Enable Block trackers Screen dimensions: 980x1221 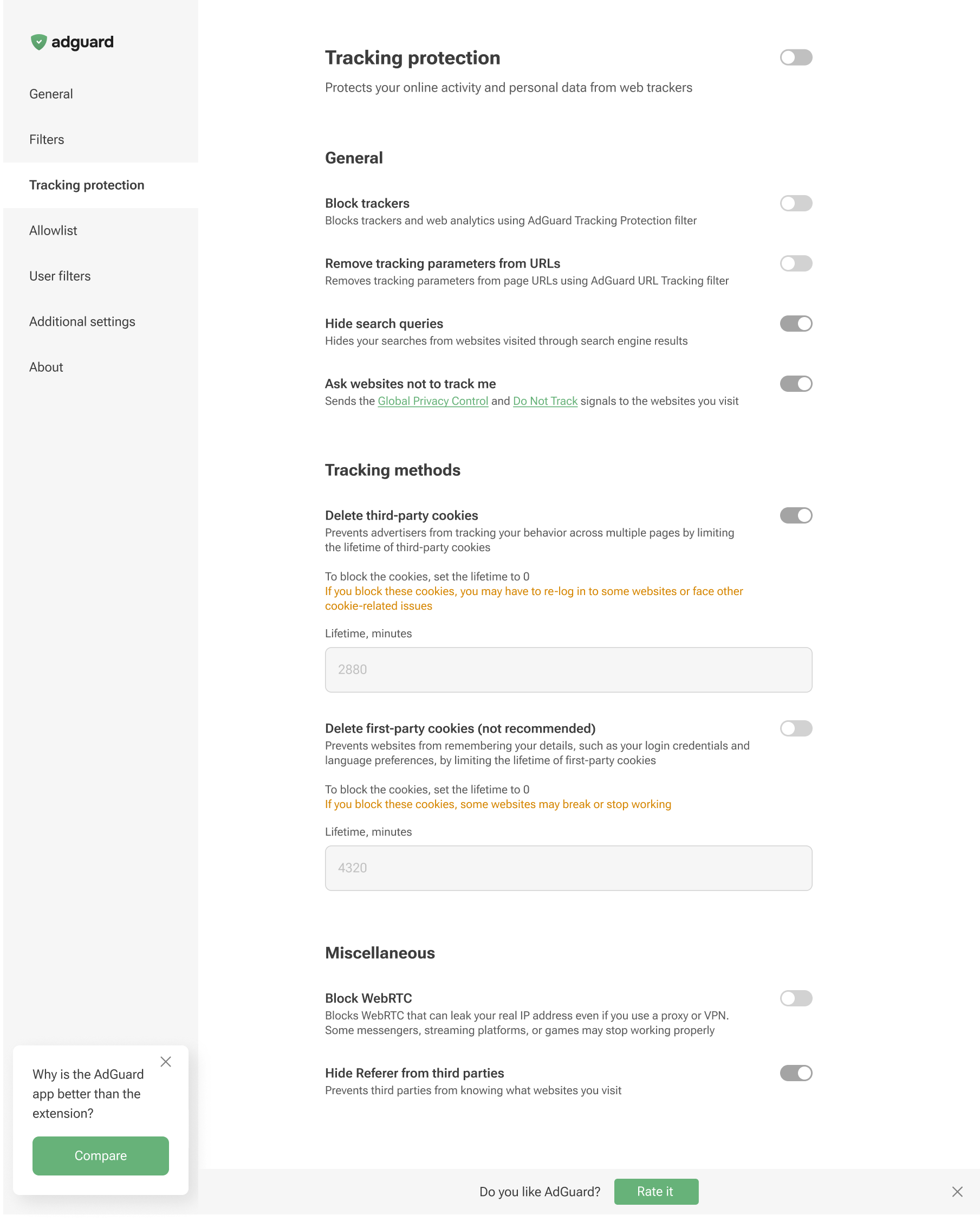[x=796, y=203]
